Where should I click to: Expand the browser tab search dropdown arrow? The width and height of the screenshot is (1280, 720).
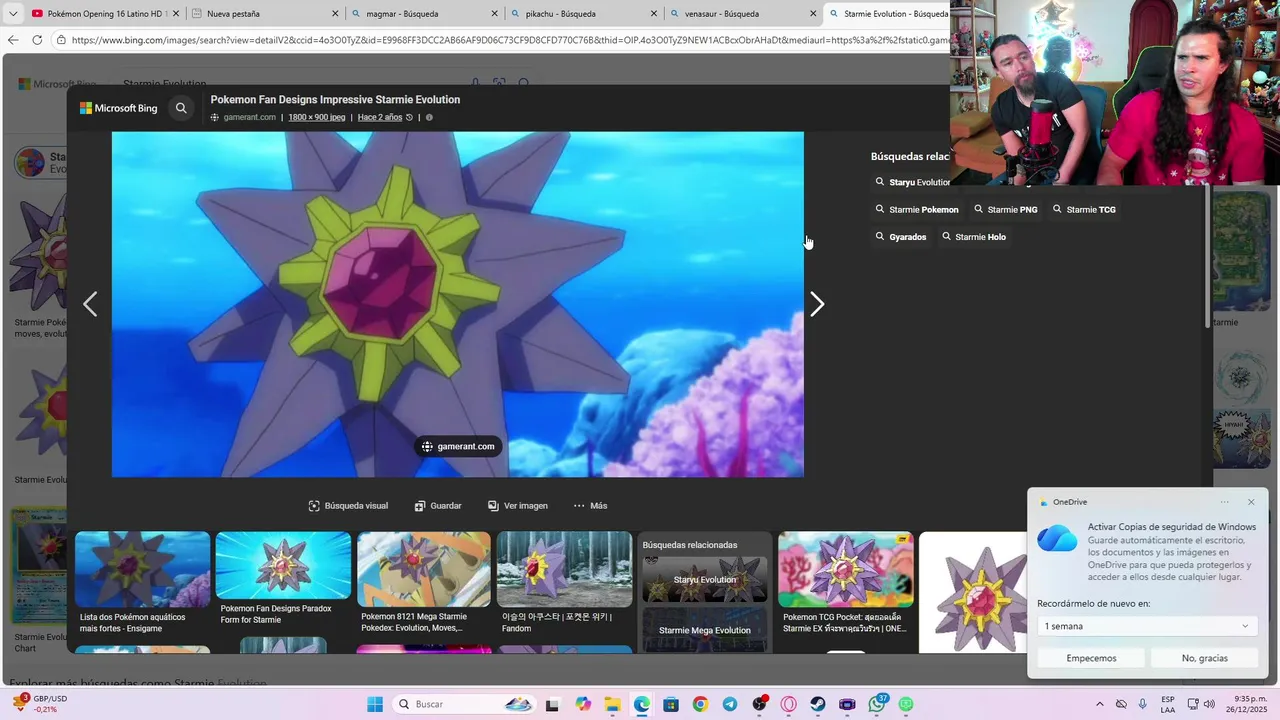(13, 14)
